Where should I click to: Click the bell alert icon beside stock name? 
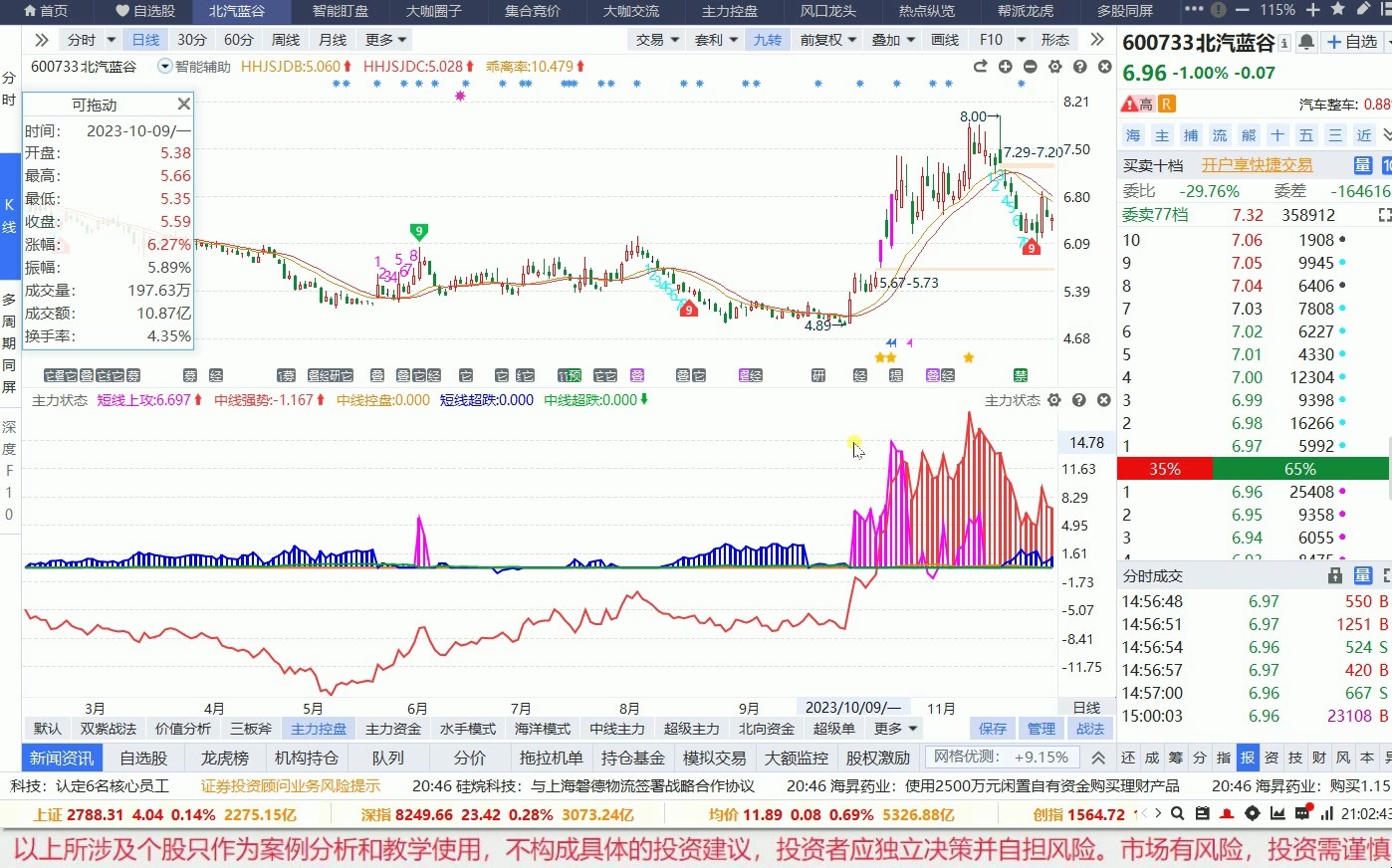(x=1306, y=43)
